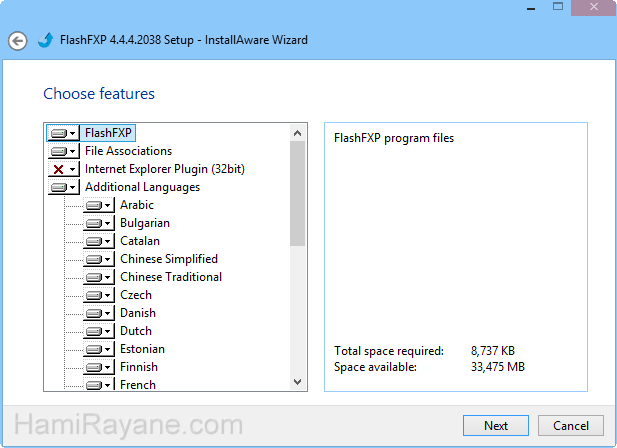
Task: Click the FlashFXP setup logo icon
Action: (x=46, y=40)
